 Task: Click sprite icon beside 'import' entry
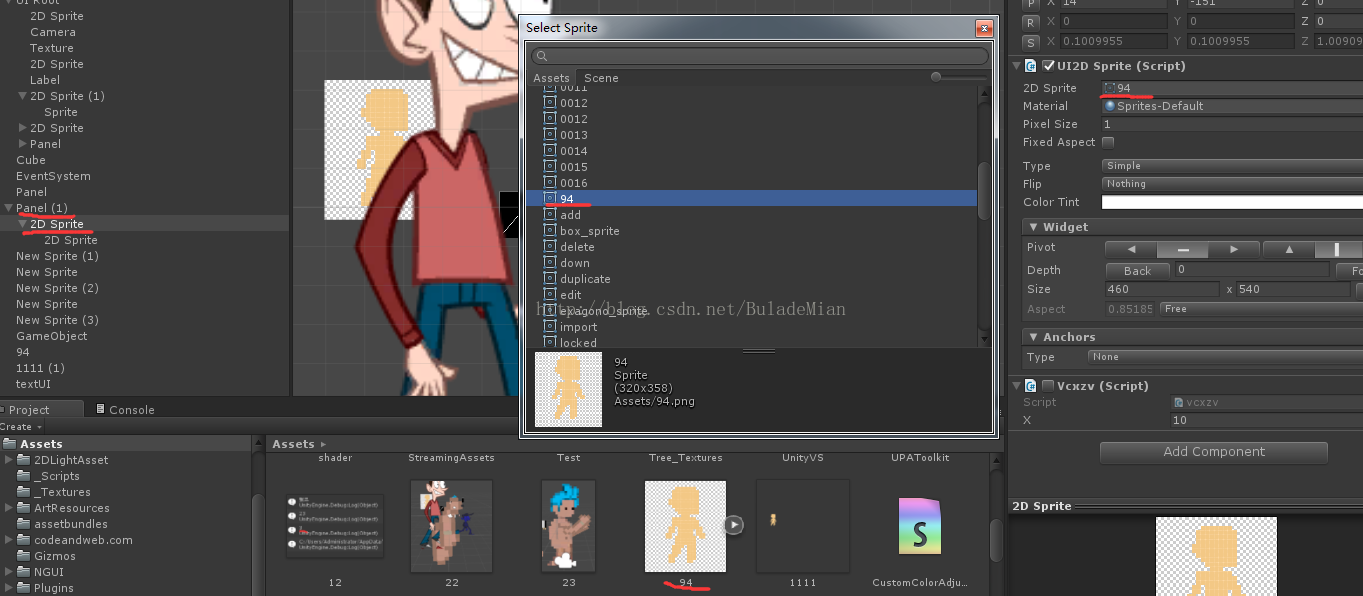tap(550, 327)
